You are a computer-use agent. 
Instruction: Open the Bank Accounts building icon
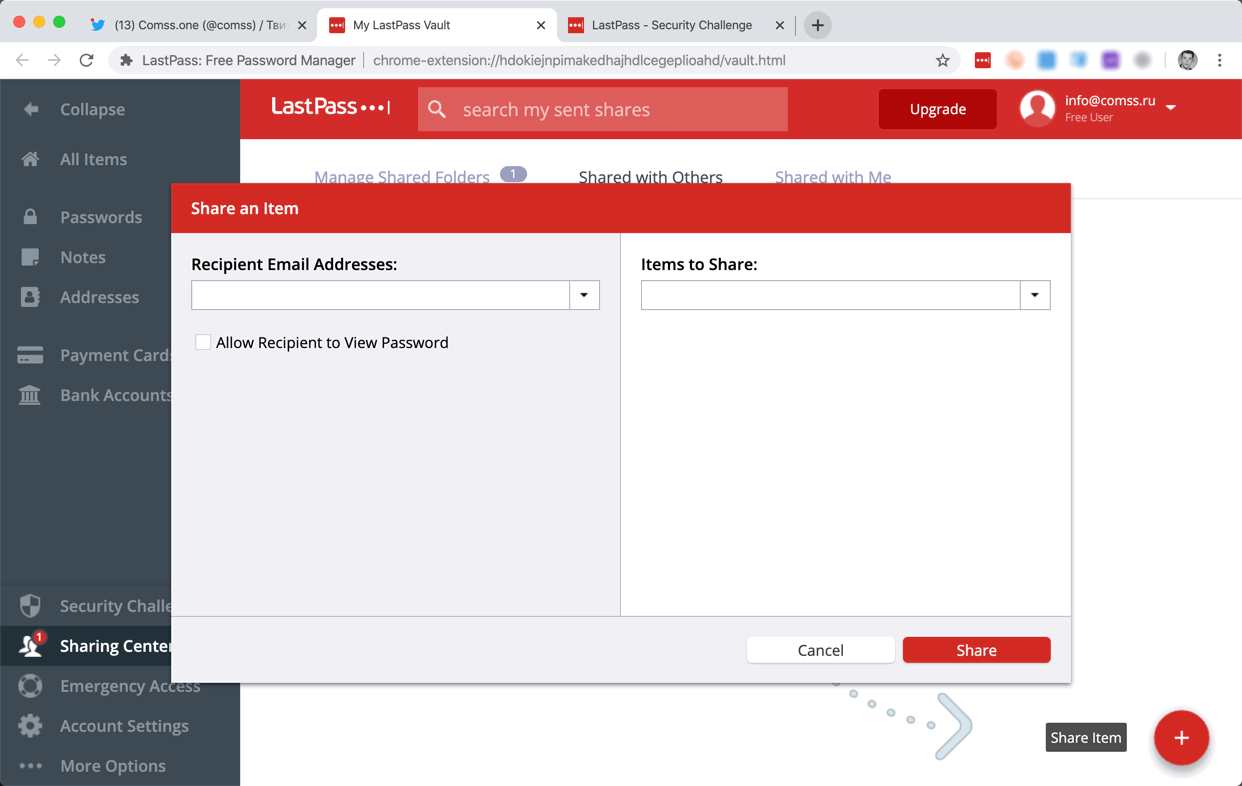(x=30, y=395)
